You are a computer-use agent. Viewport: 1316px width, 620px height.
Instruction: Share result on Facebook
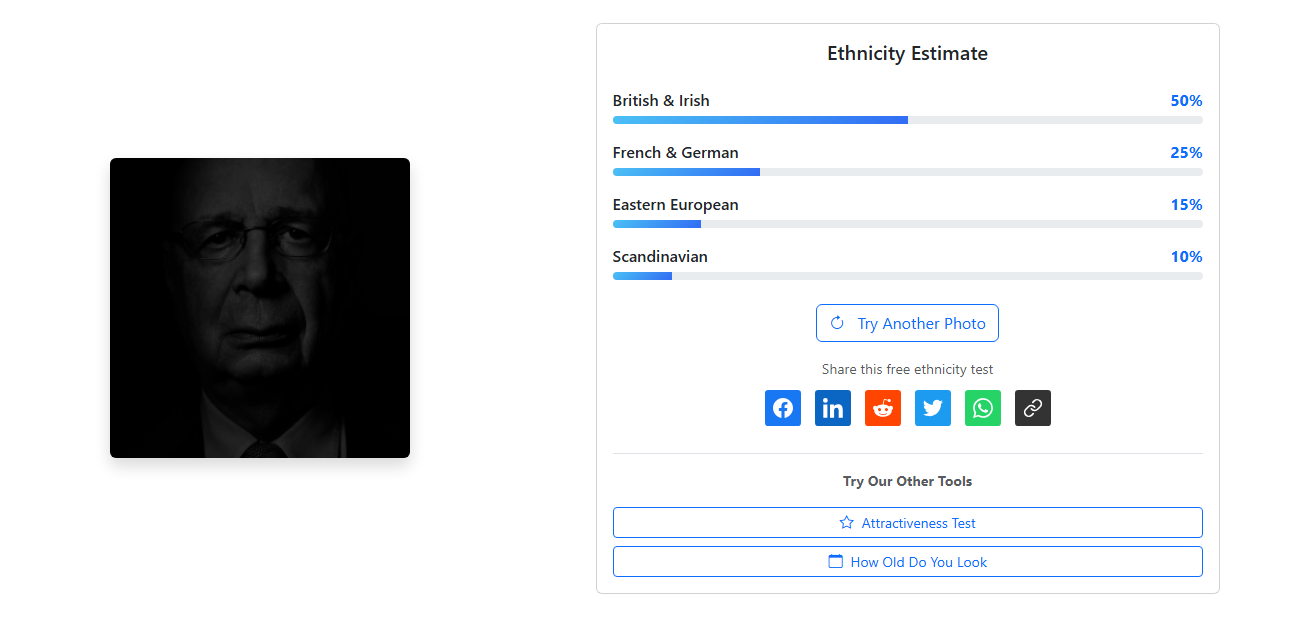pos(783,408)
